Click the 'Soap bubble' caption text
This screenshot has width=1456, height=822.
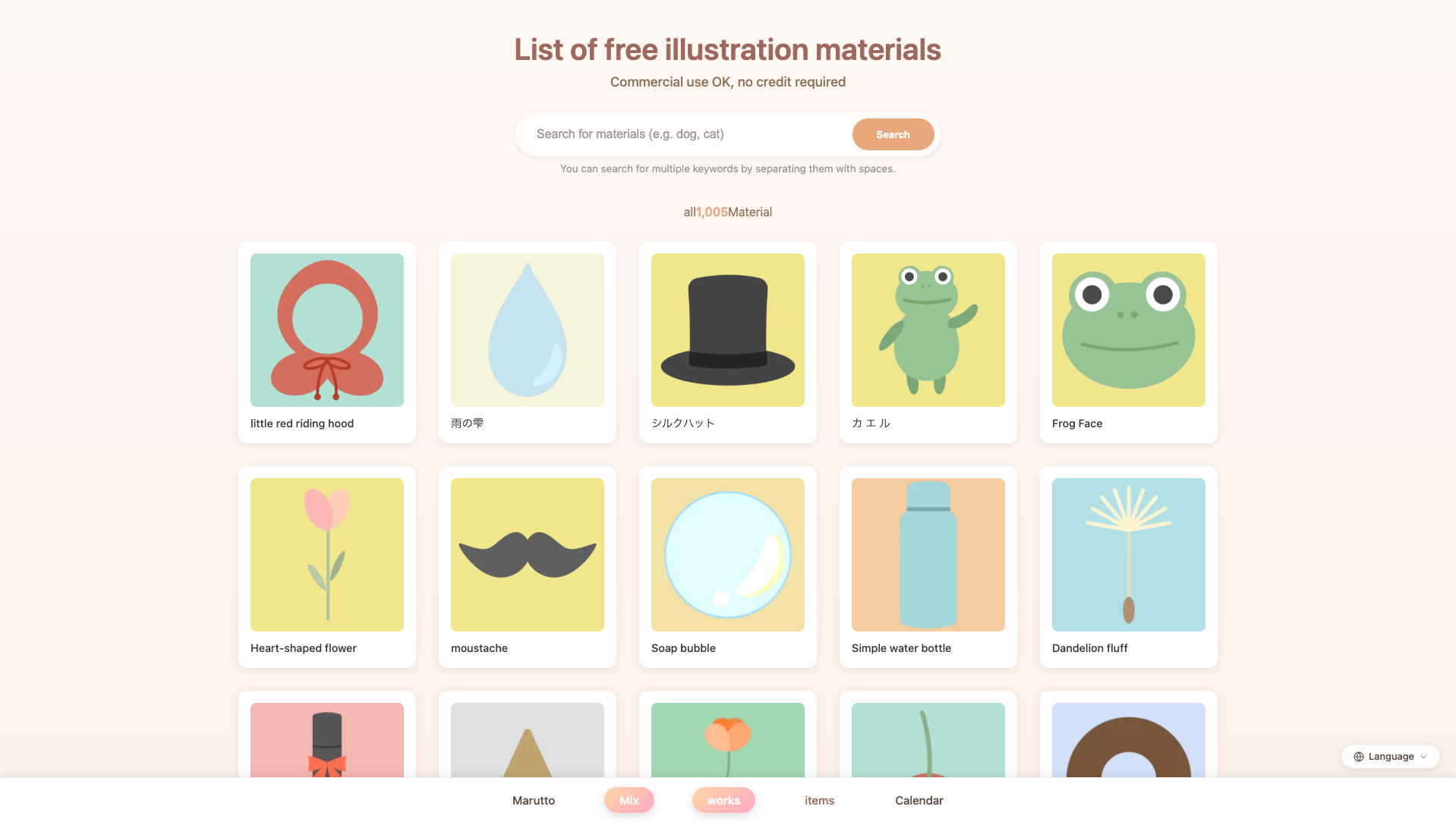click(x=683, y=648)
